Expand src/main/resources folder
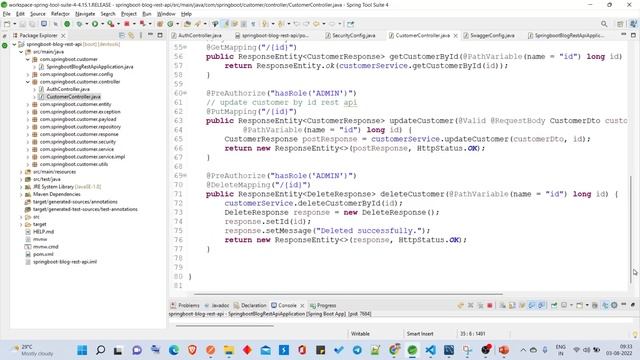This screenshot has width=640, height=360. [21, 172]
